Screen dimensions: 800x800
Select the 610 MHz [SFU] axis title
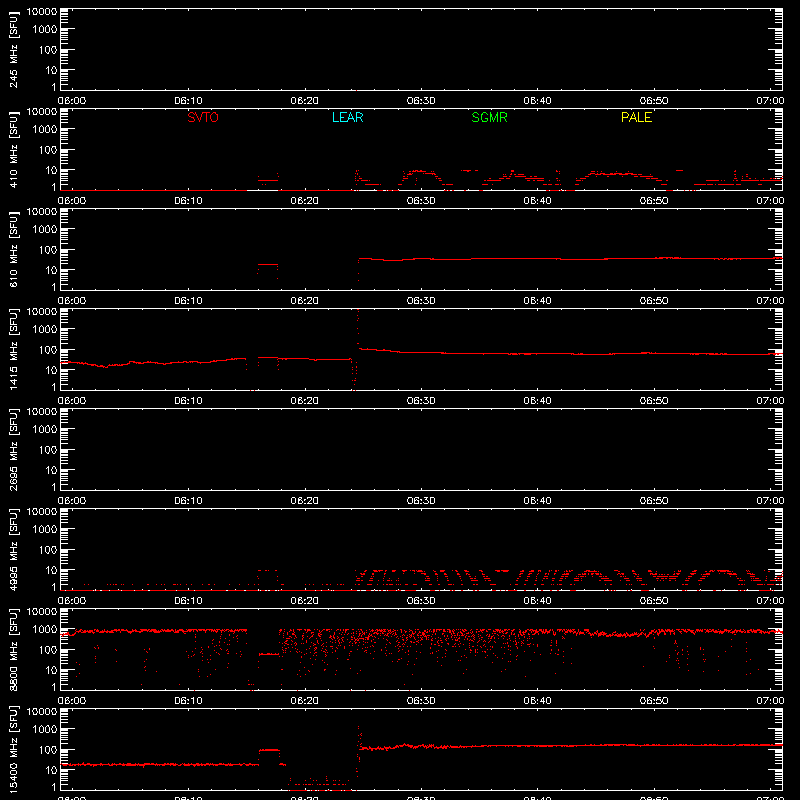[x=13, y=249]
